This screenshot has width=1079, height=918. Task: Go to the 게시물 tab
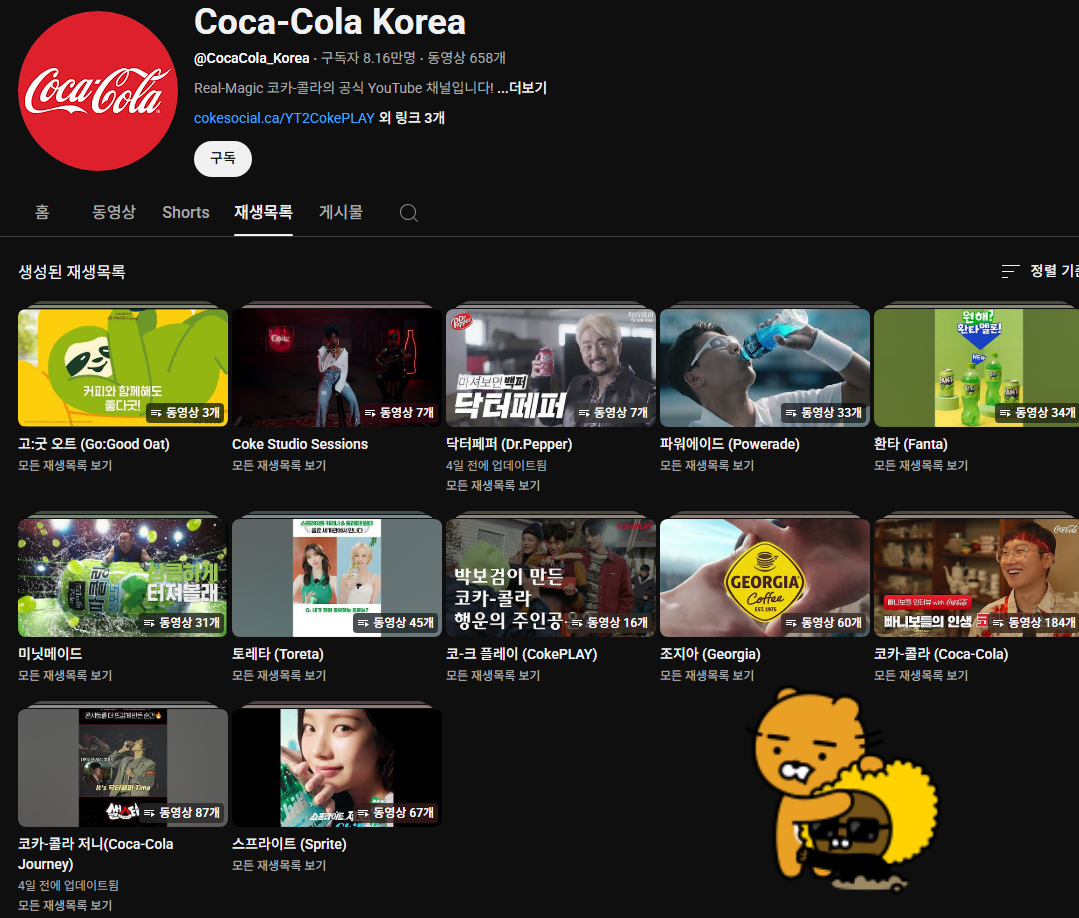341,212
